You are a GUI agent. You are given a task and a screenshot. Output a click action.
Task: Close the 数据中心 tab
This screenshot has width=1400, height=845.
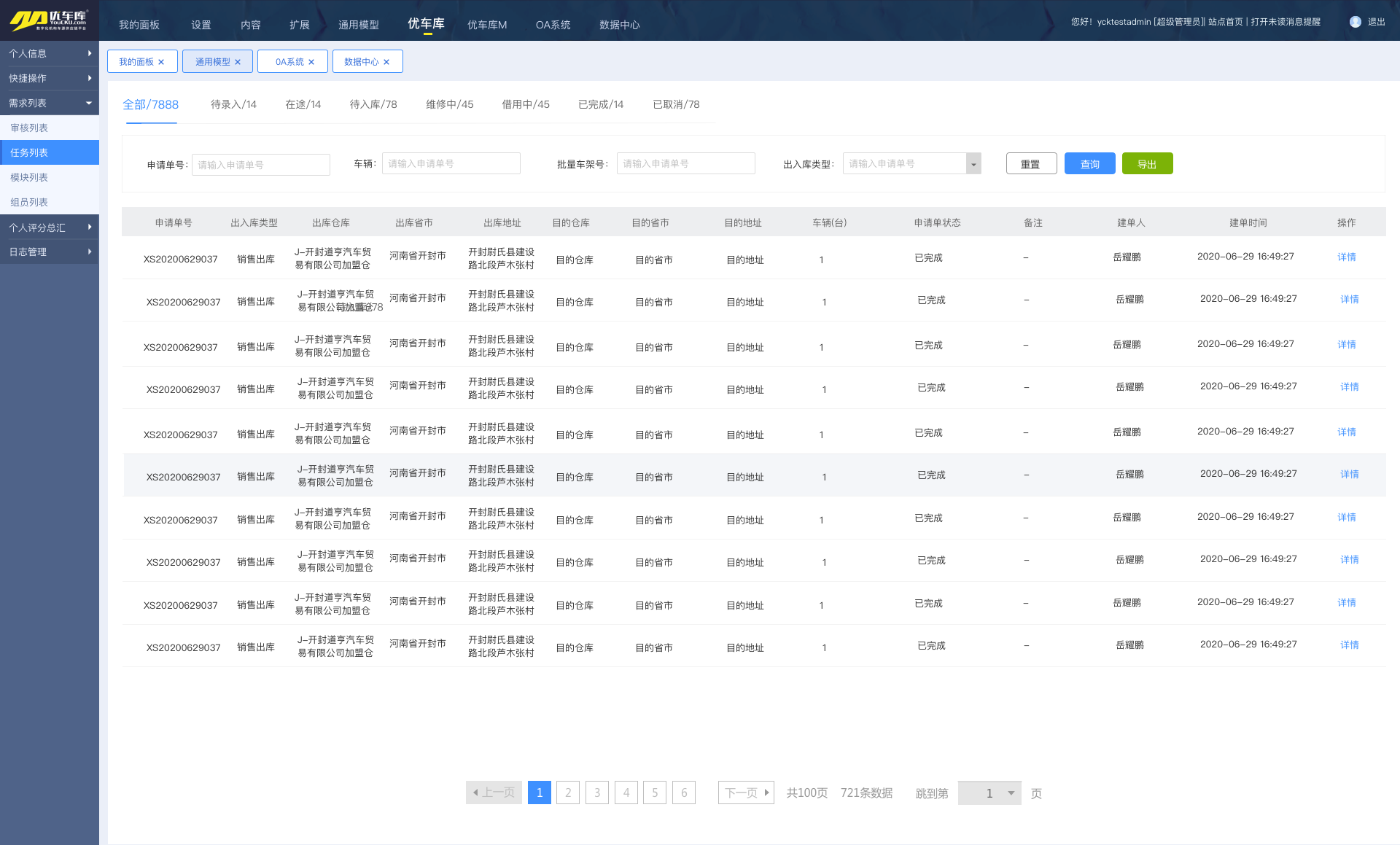coord(386,62)
